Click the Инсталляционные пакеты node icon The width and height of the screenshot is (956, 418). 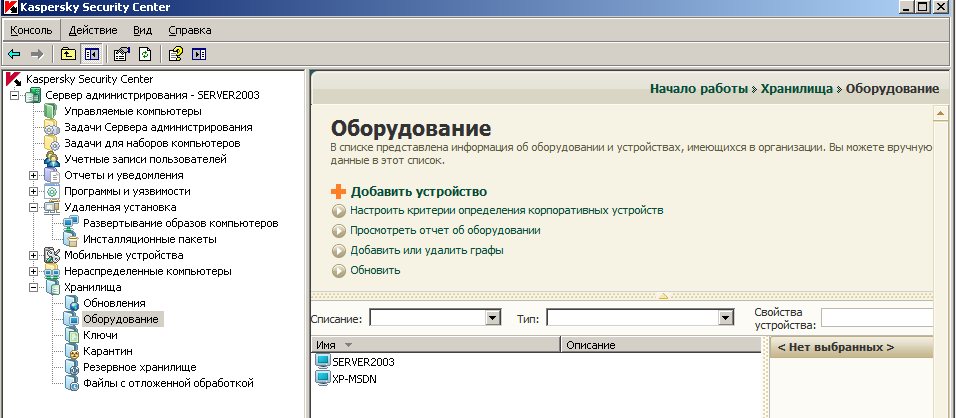pyautogui.click(x=71, y=239)
